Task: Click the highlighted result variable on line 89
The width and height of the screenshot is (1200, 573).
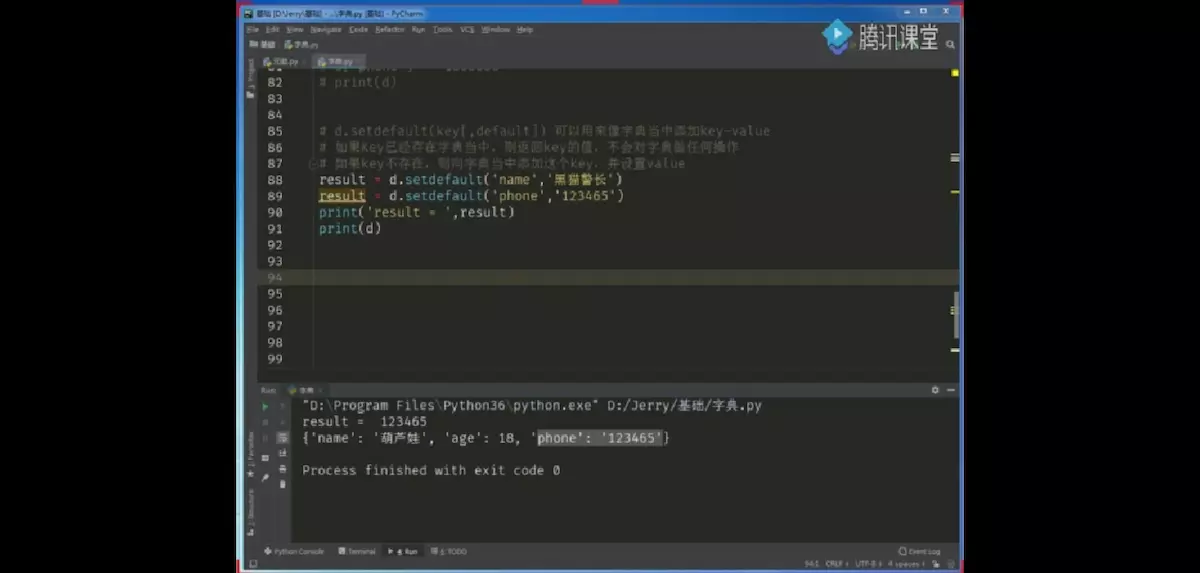Action: pos(342,196)
